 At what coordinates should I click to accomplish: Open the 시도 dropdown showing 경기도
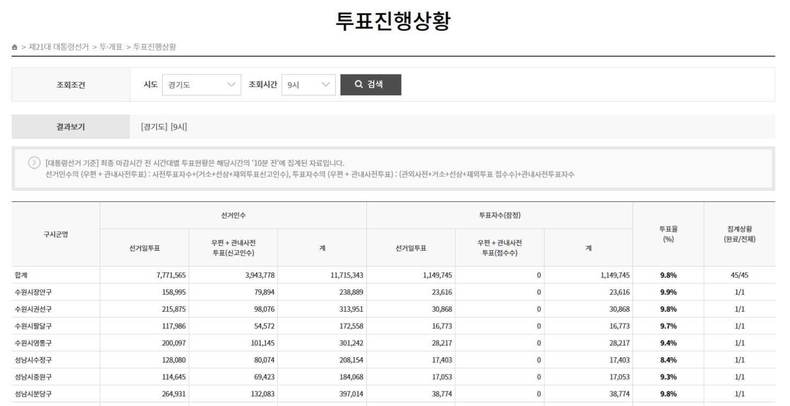(202, 85)
